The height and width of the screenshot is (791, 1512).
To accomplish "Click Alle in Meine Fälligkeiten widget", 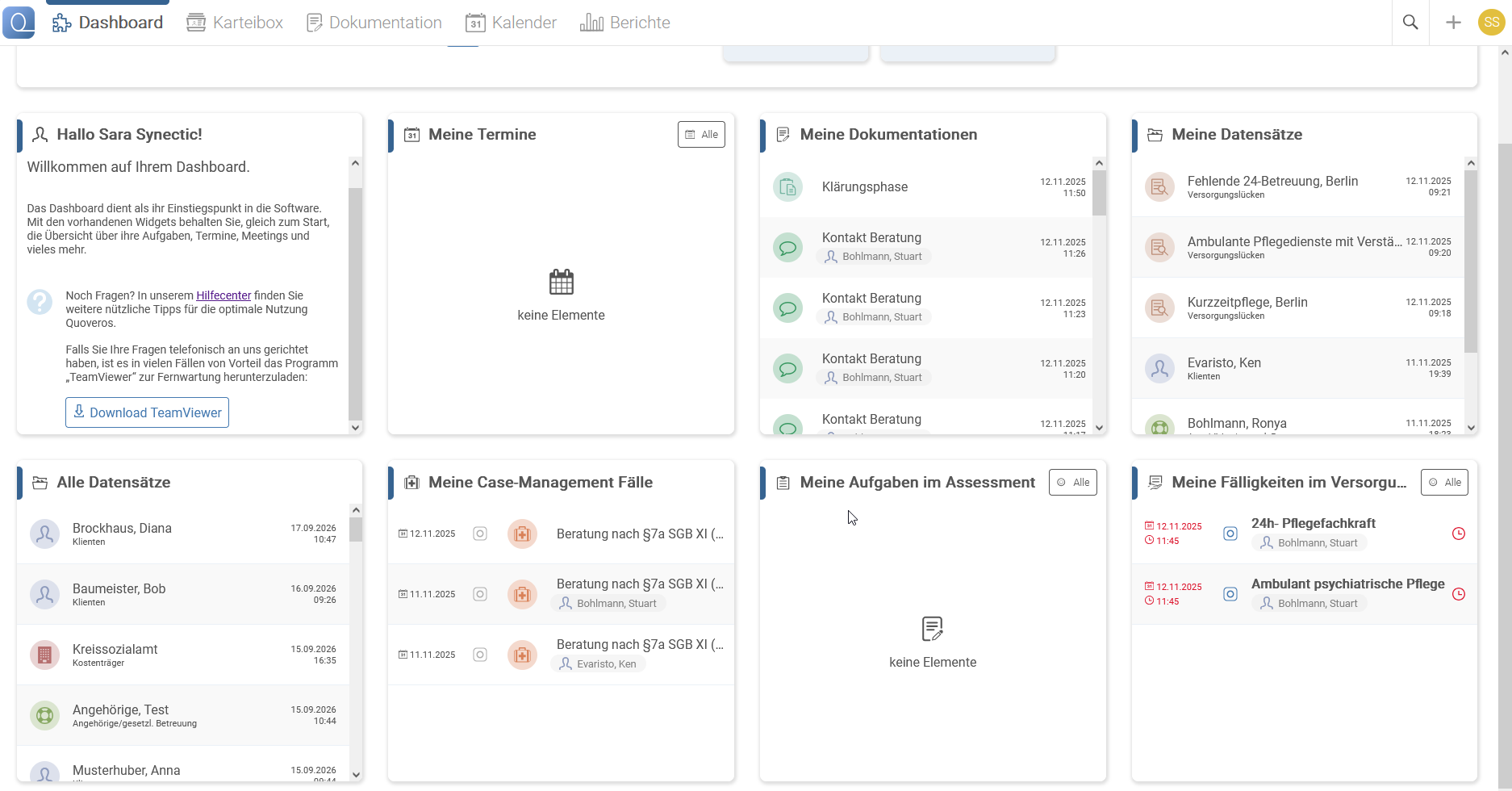I will coord(1444,483).
